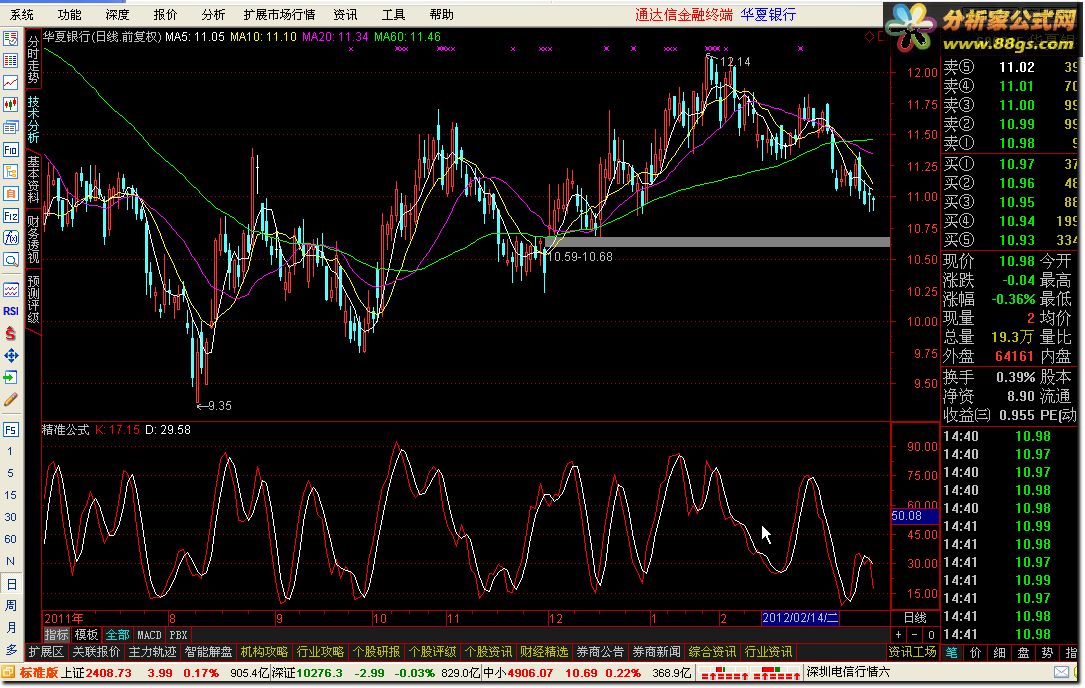This screenshot has width=1085, height=688.
Task: Switch to 分时走势 side tab
Action: [x=33, y=60]
